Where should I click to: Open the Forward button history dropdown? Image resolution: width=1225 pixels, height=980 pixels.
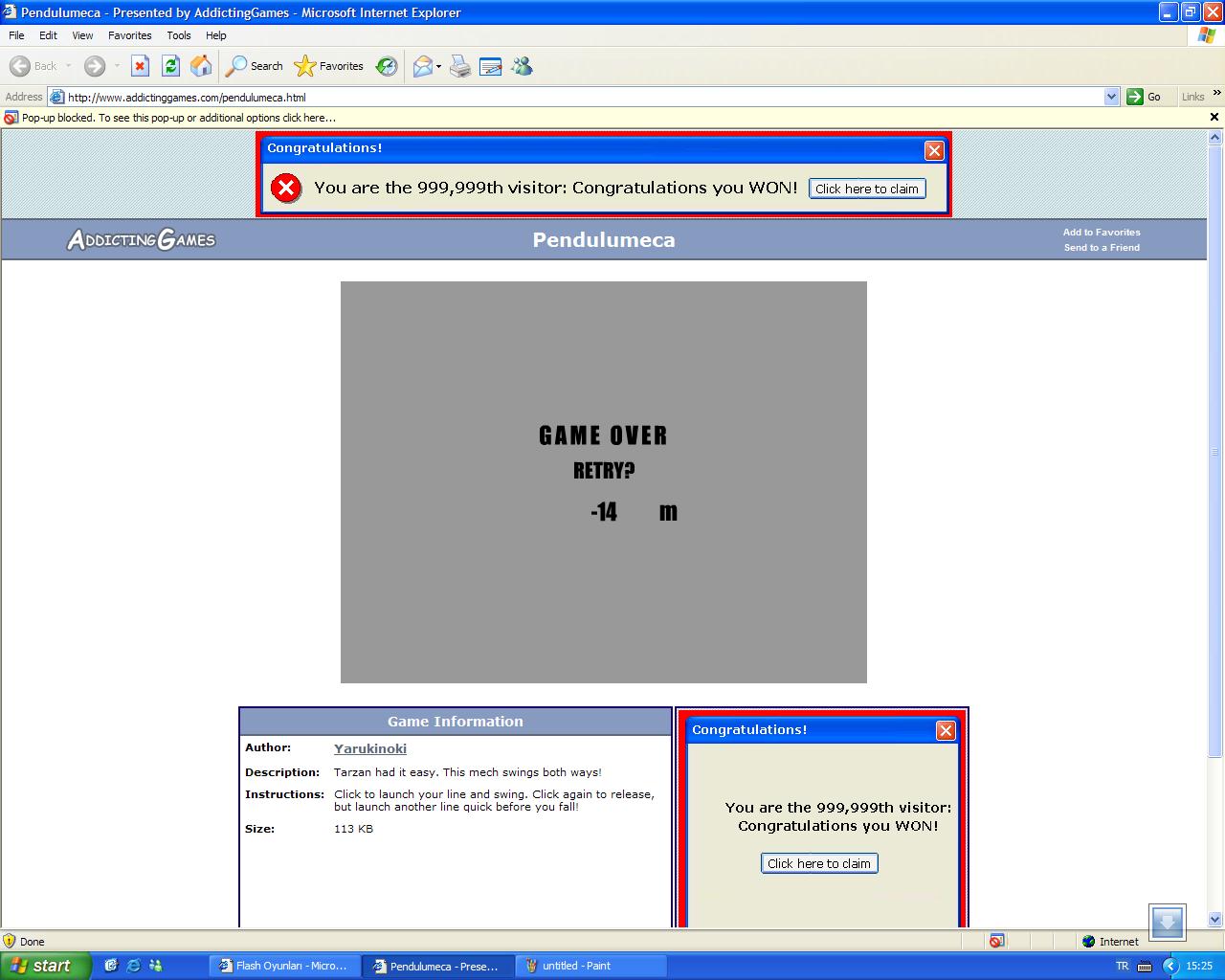(117, 66)
